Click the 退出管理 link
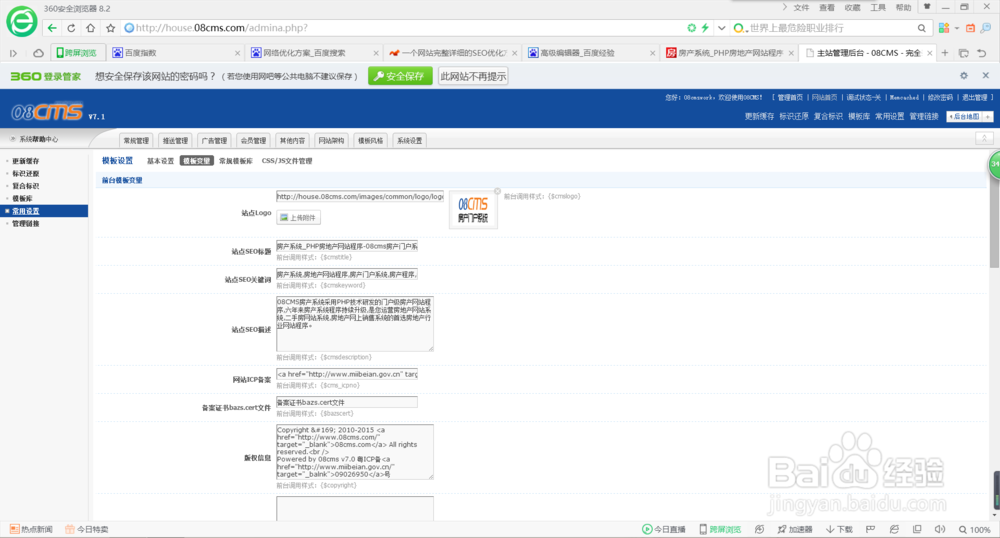This screenshot has height=538, width=1000. (x=974, y=98)
